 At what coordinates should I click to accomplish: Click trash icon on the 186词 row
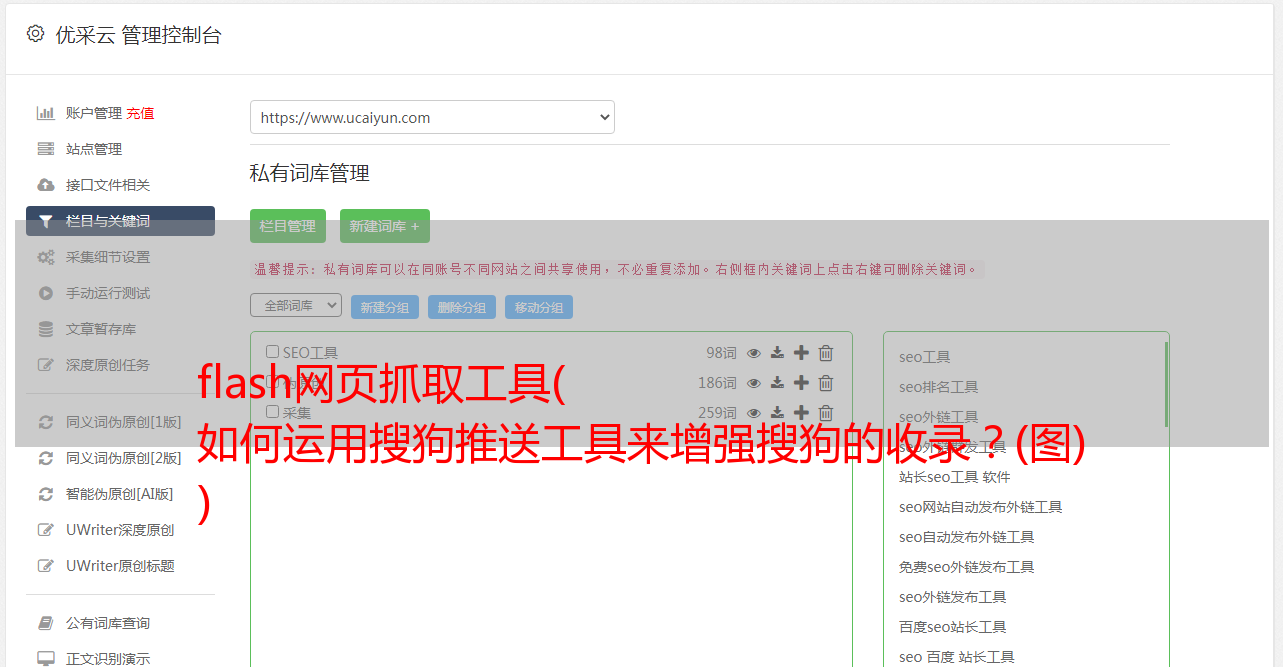tap(826, 383)
